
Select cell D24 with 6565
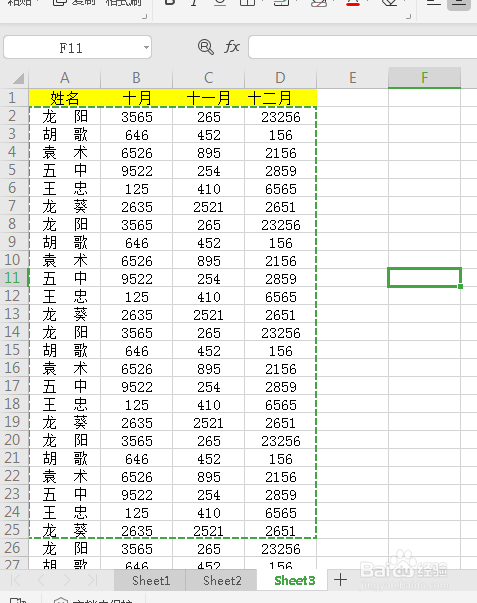280,512
